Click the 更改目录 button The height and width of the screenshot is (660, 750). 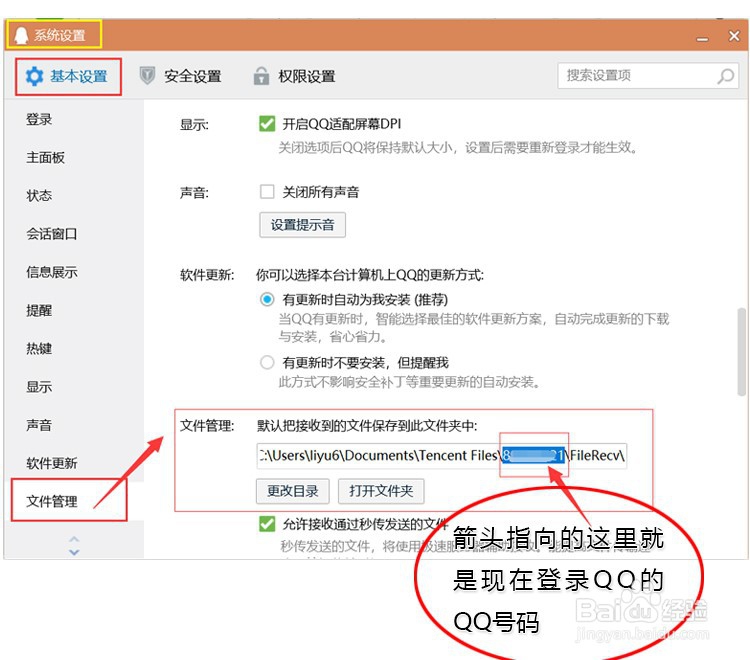[293, 491]
